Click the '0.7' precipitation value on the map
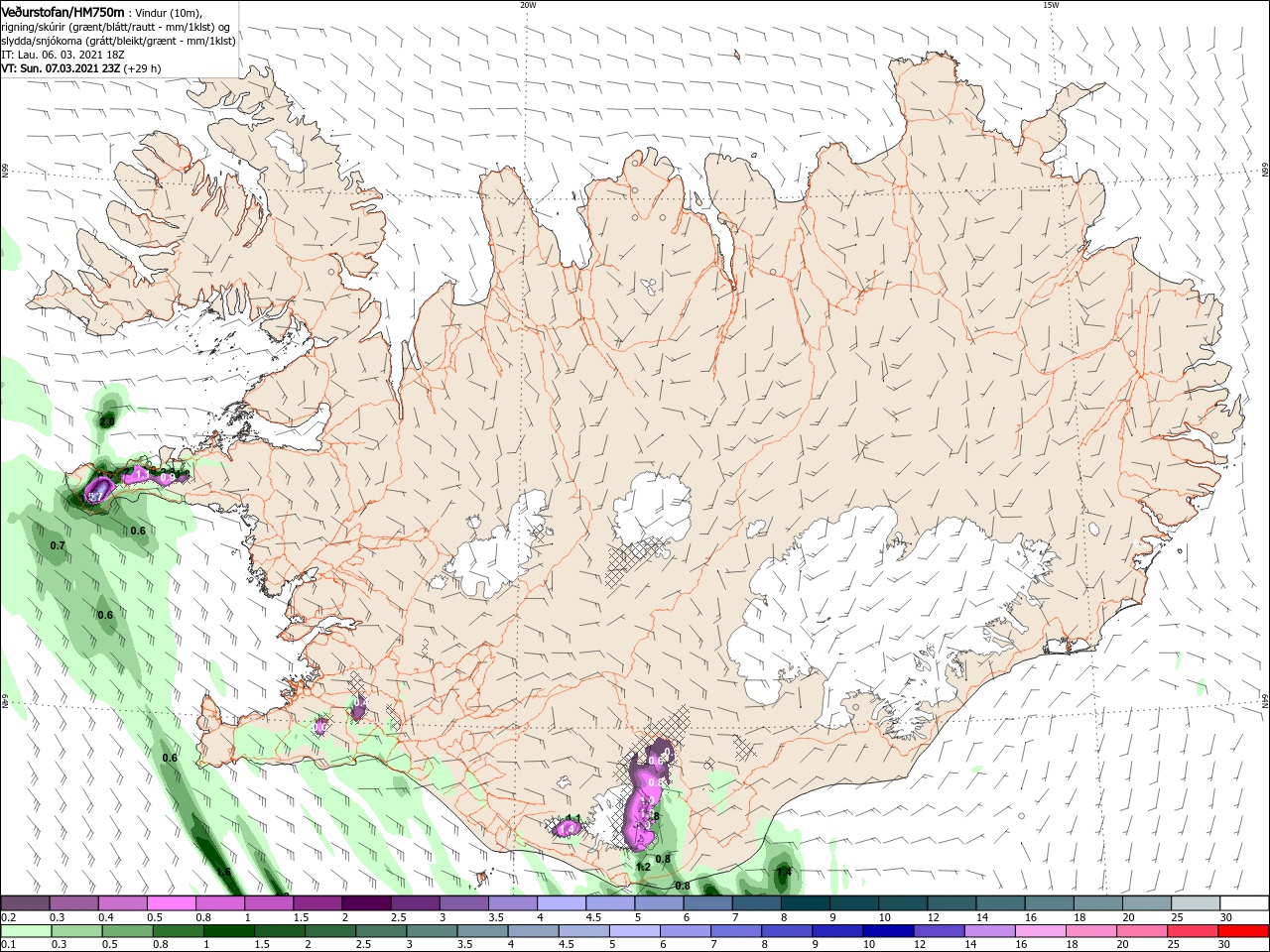 [58, 546]
